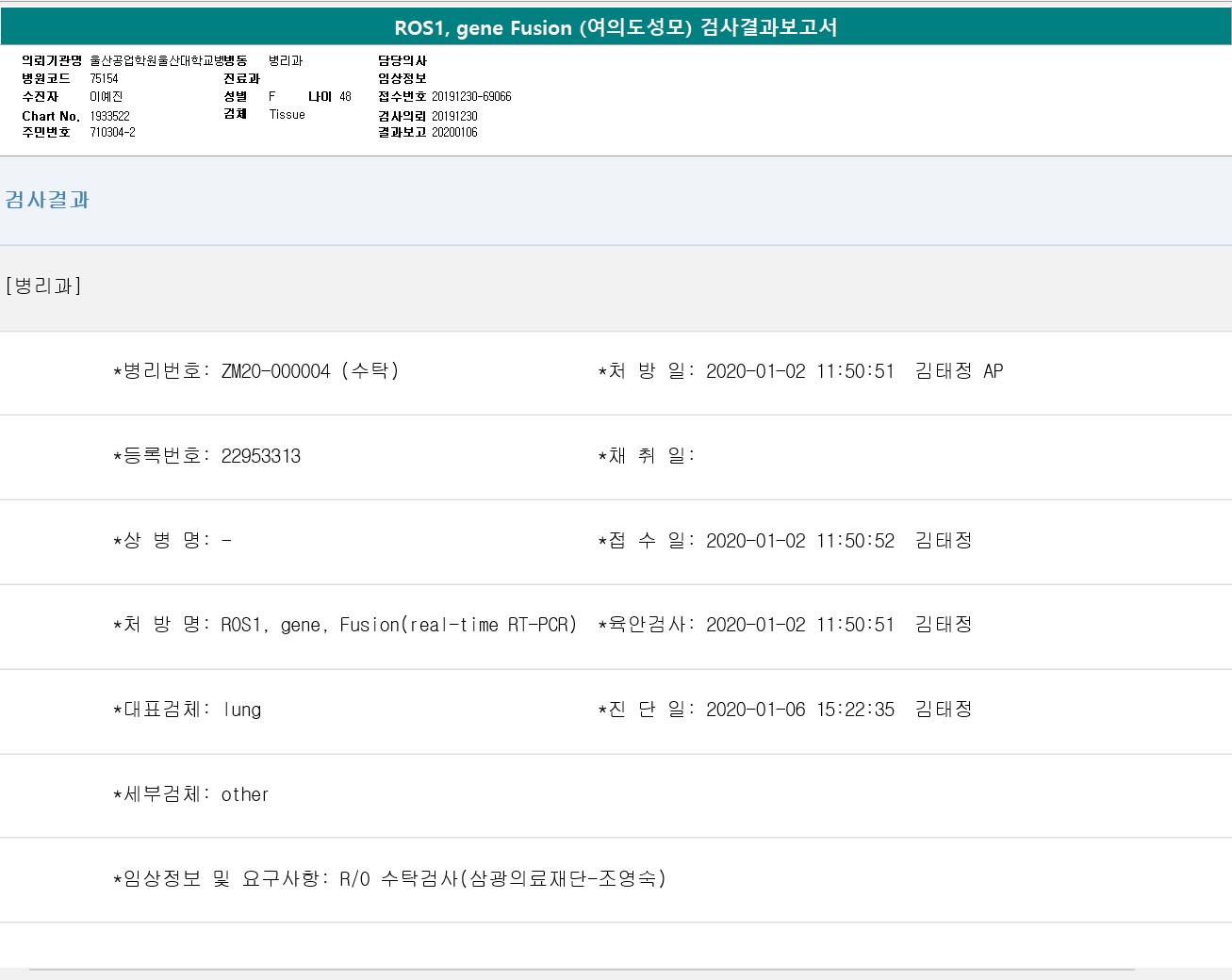Viewport: 1232px width, 980px height.
Task: Click the report title 'ROS1, gene Fusion (여의도성모) 검사결과보고서'
Action: click(x=616, y=27)
